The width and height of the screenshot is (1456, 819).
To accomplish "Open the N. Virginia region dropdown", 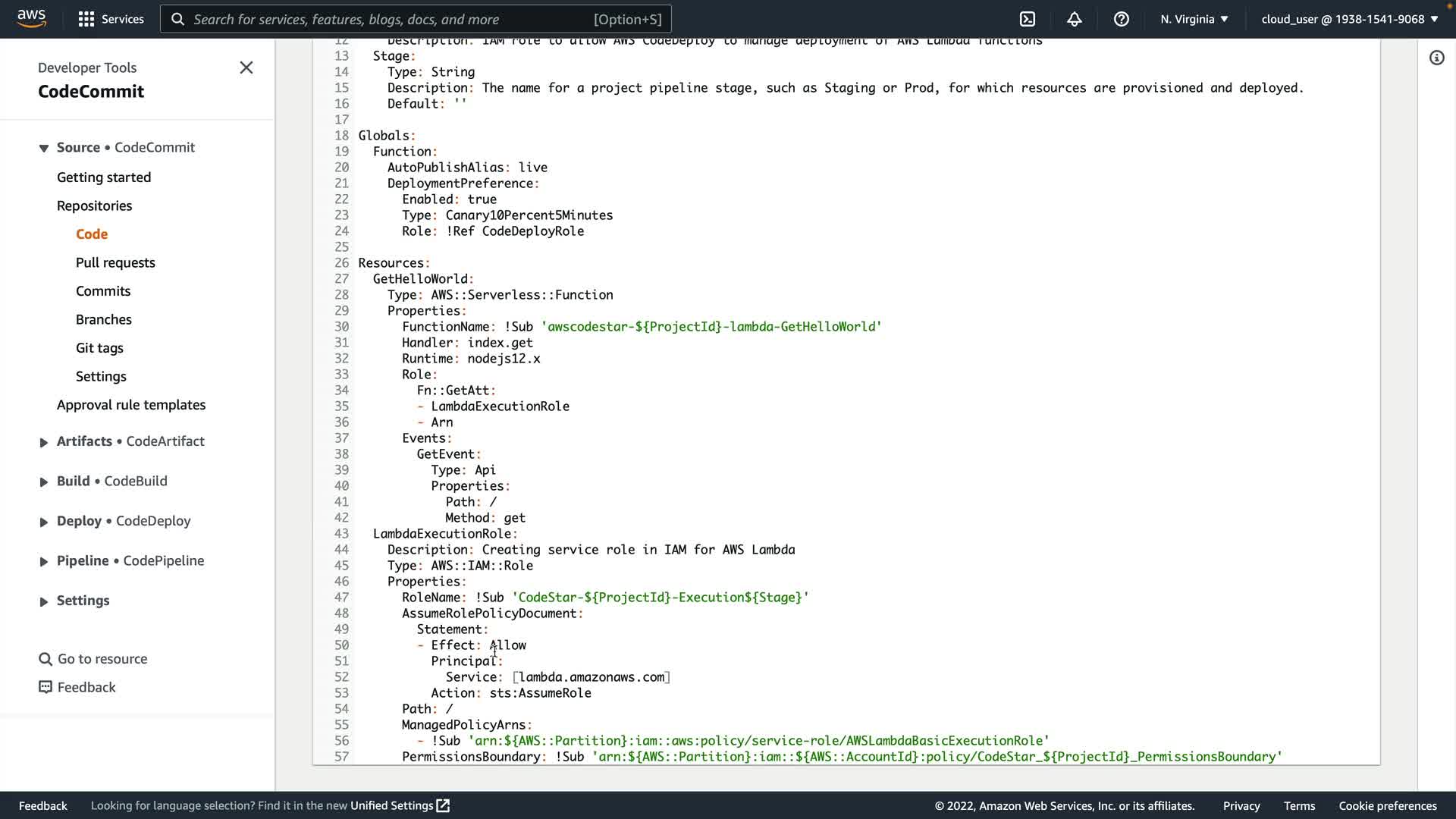I will [1194, 19].
